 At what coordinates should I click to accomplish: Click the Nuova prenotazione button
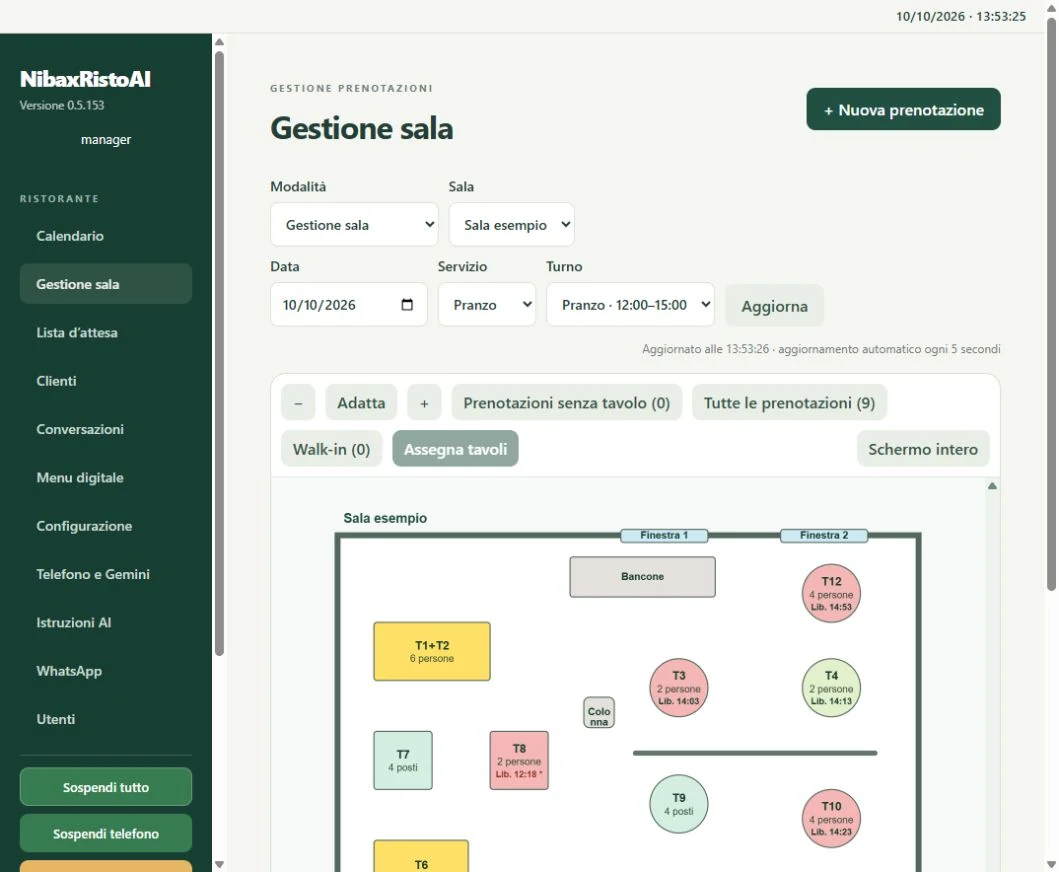(903, 109)
